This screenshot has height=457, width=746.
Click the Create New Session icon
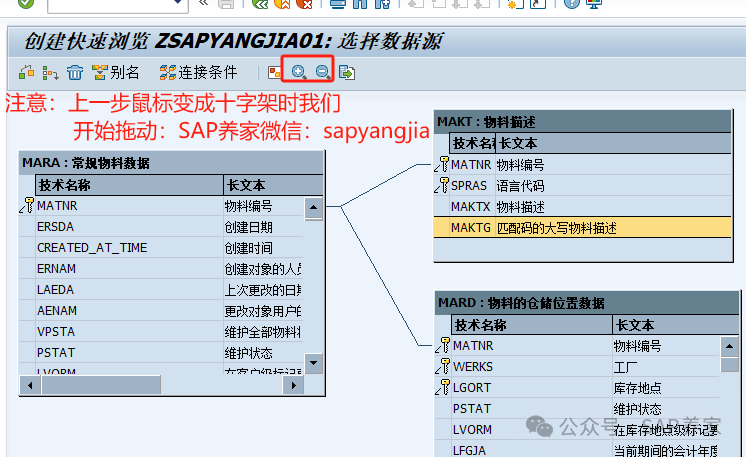[x=515, y=4]
